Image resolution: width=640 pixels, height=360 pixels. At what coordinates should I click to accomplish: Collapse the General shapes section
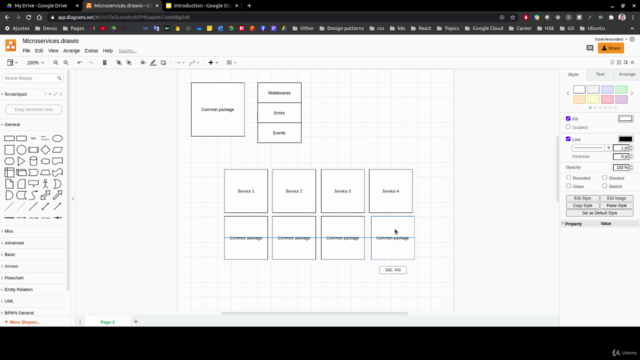click(12, 124)
